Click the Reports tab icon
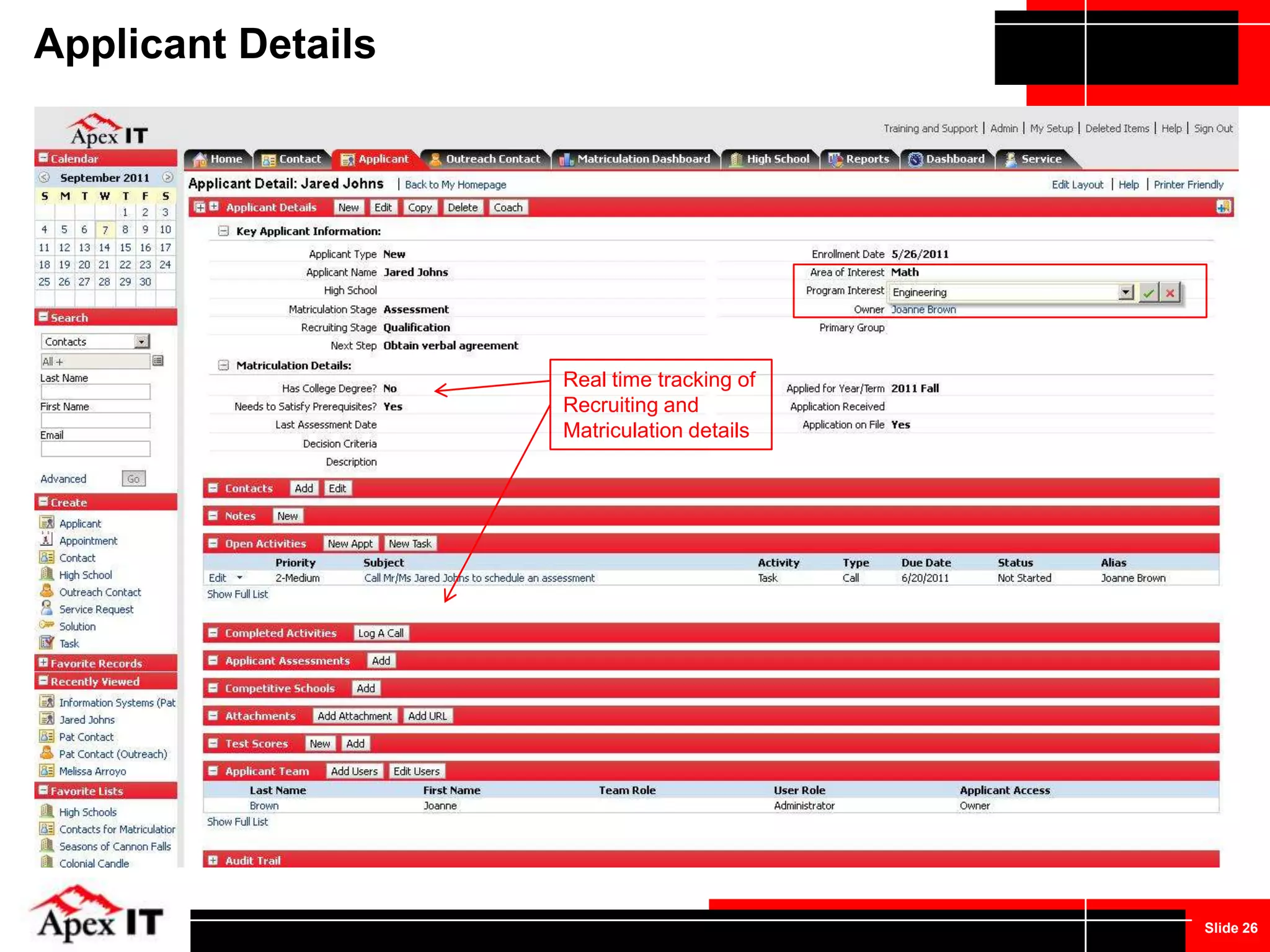 [x=835, y=159]
